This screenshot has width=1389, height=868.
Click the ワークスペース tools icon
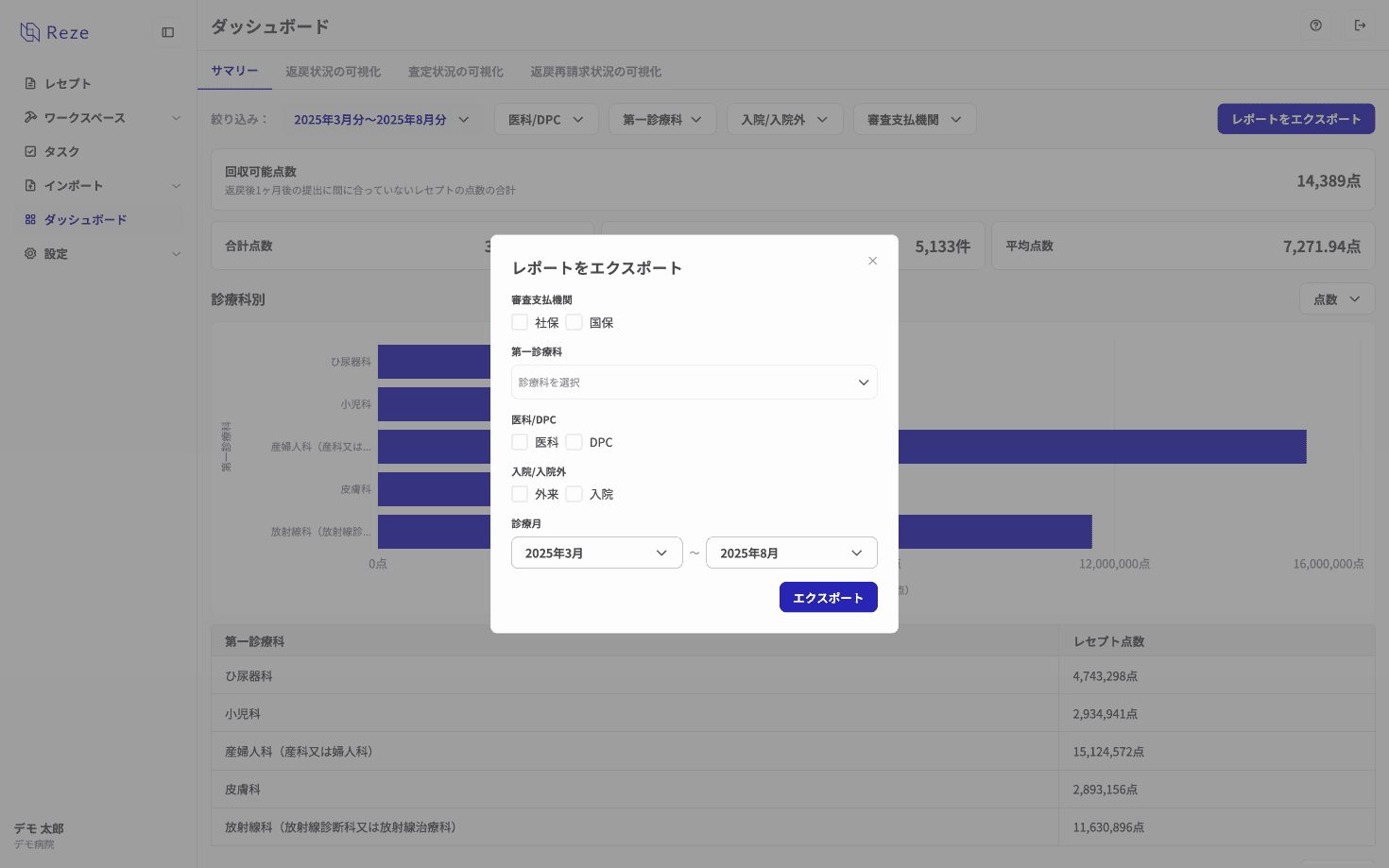click(30, 117)
